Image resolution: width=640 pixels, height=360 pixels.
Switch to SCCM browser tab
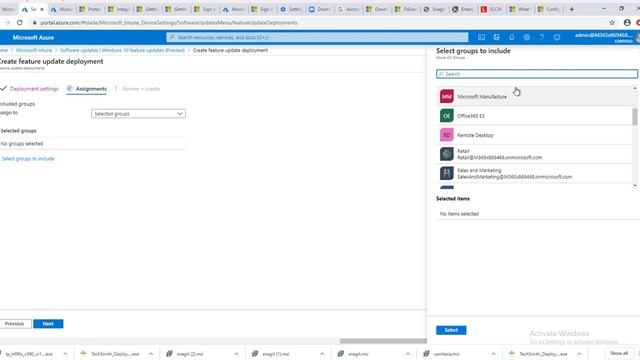click(491, 9)
